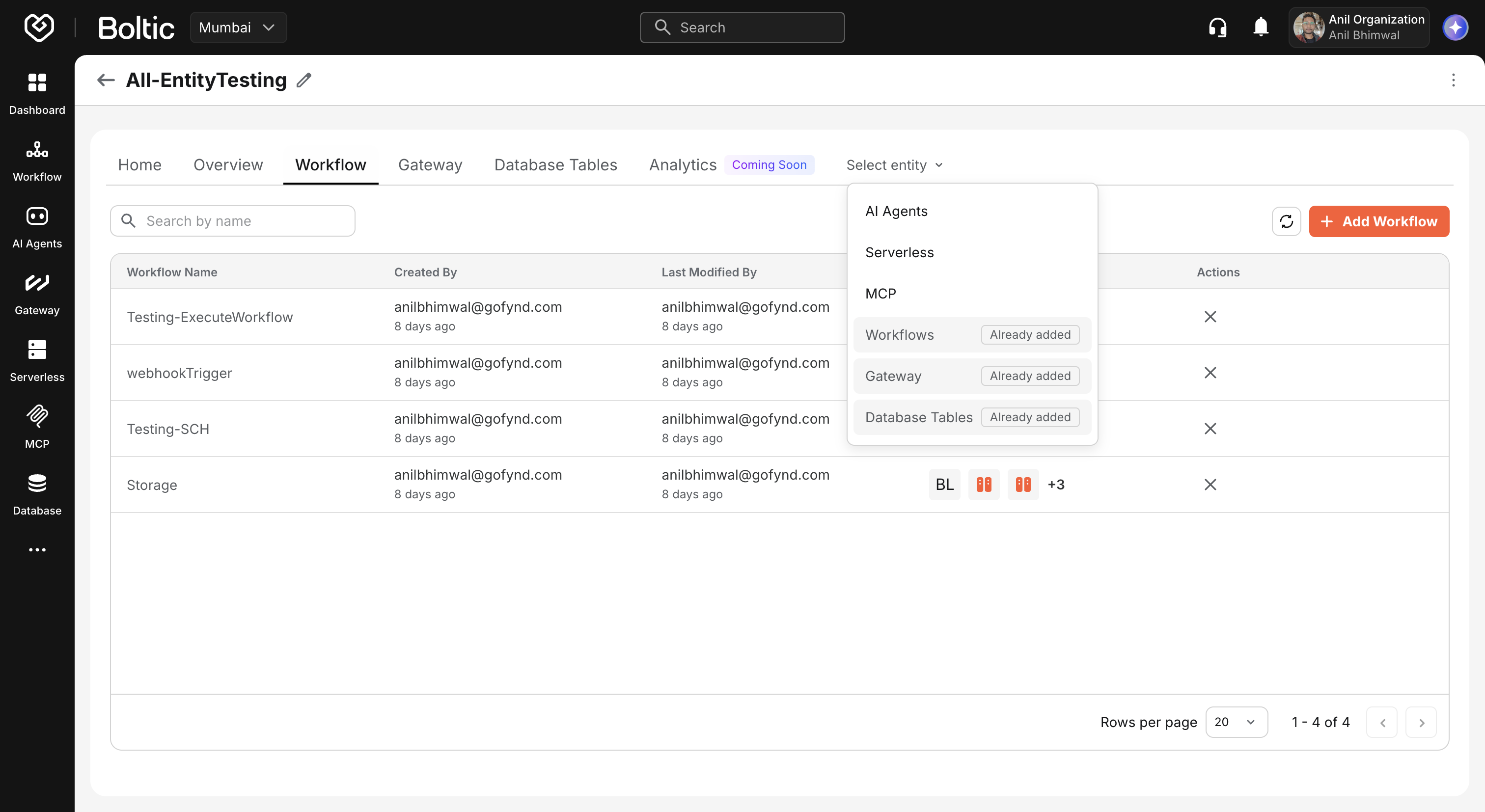Click the blue sparkle assistant icon
1485x812 pixels.
coord(1455,27)
